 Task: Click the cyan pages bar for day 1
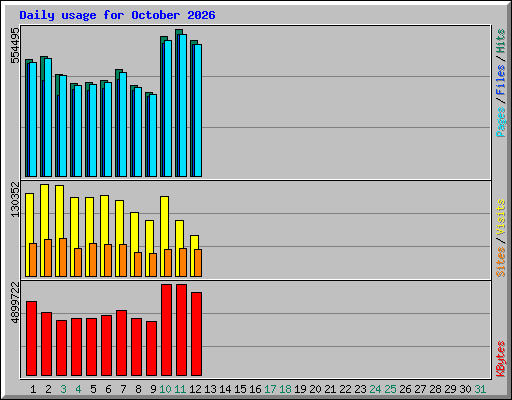tap(33, 119)
